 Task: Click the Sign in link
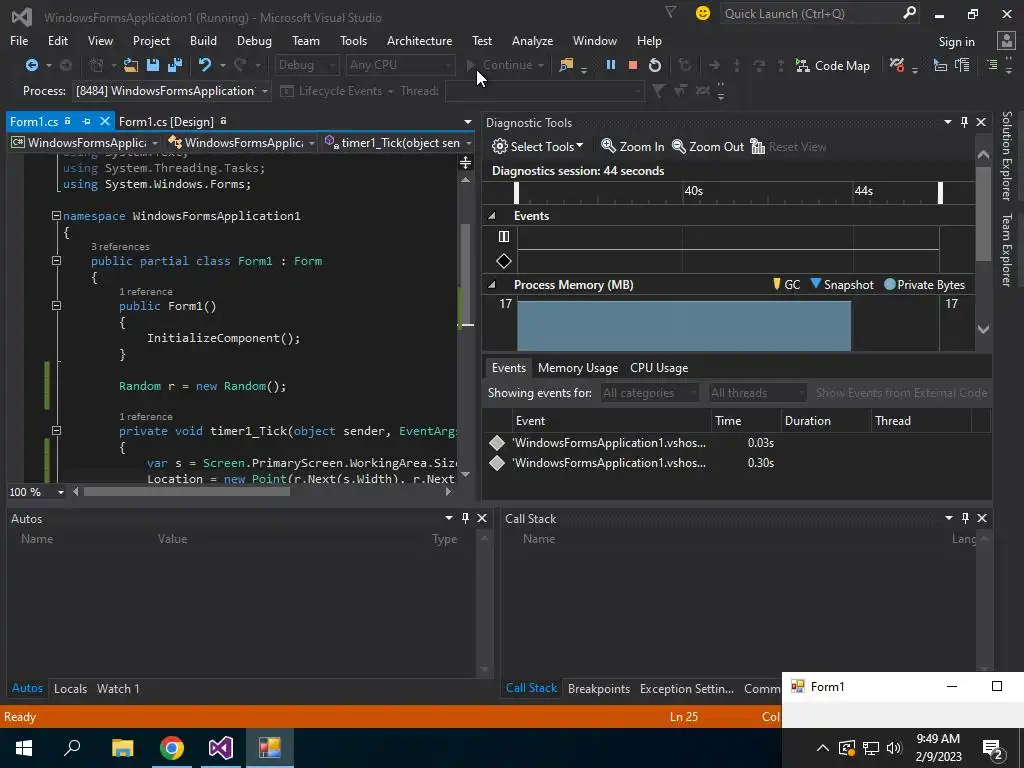tap(956, 42)
